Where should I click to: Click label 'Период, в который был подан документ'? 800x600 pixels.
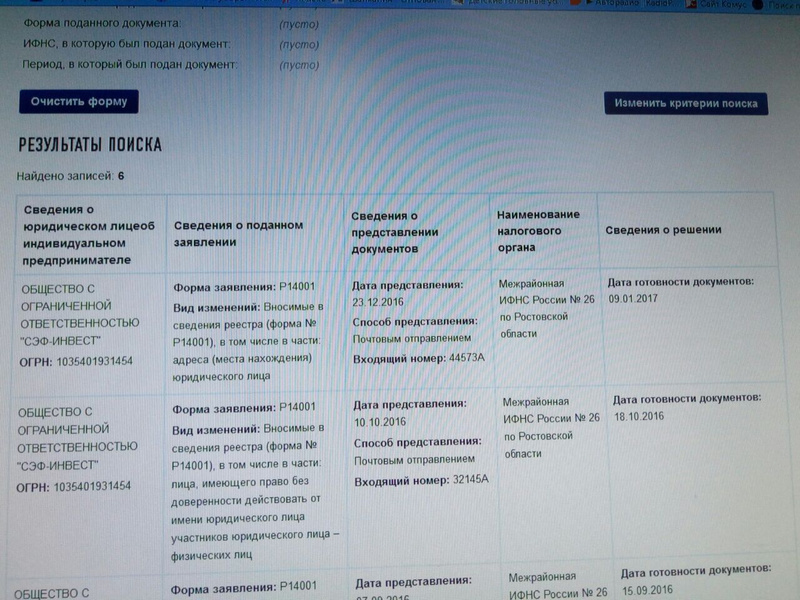click(130, 64)
